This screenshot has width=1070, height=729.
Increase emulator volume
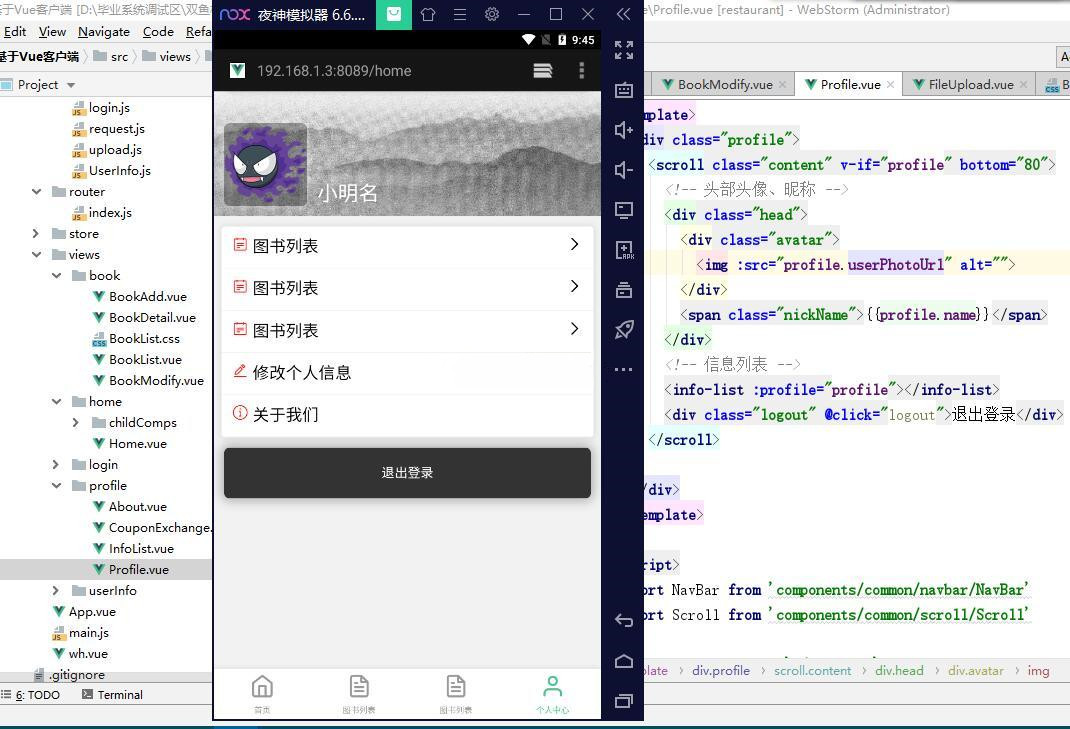click(x=623, y=129)
